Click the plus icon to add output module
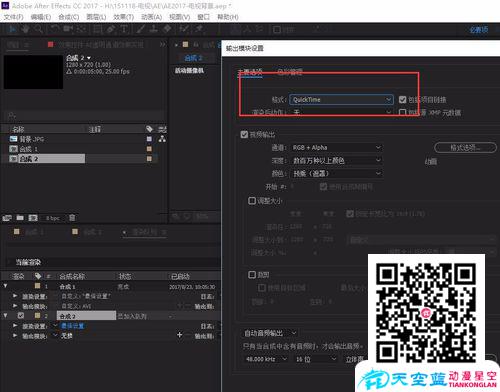 pyautogui.click(x=179, y=335)
